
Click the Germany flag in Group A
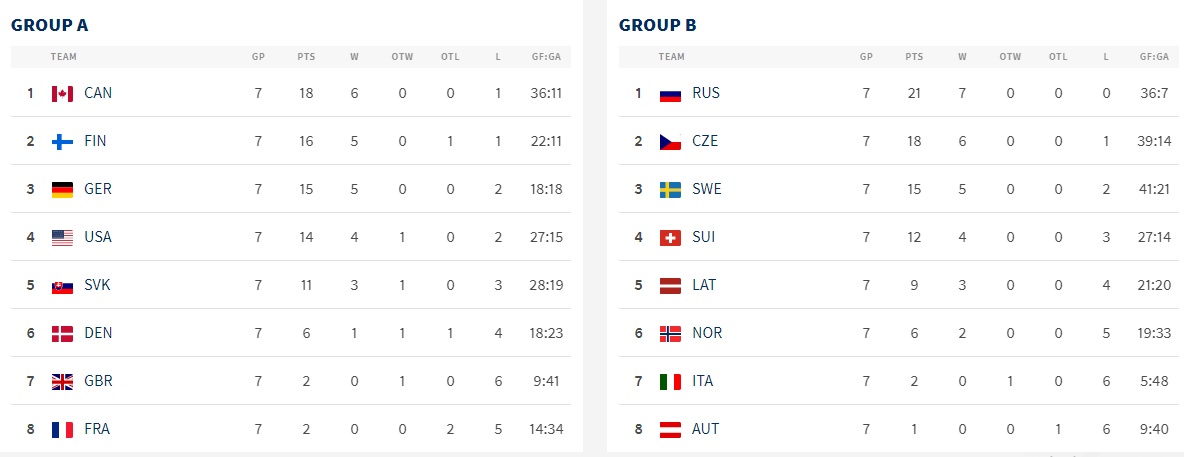tap(62, 189)
